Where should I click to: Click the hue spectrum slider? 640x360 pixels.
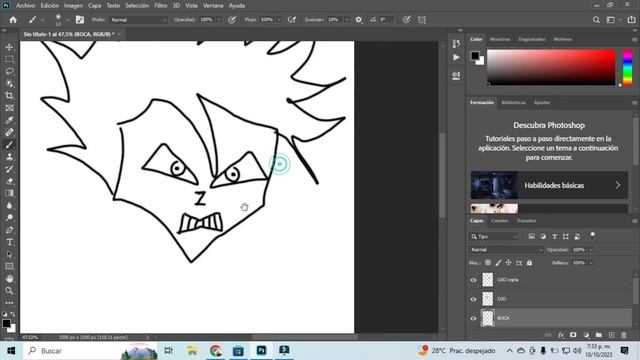[x=627, y=67]
